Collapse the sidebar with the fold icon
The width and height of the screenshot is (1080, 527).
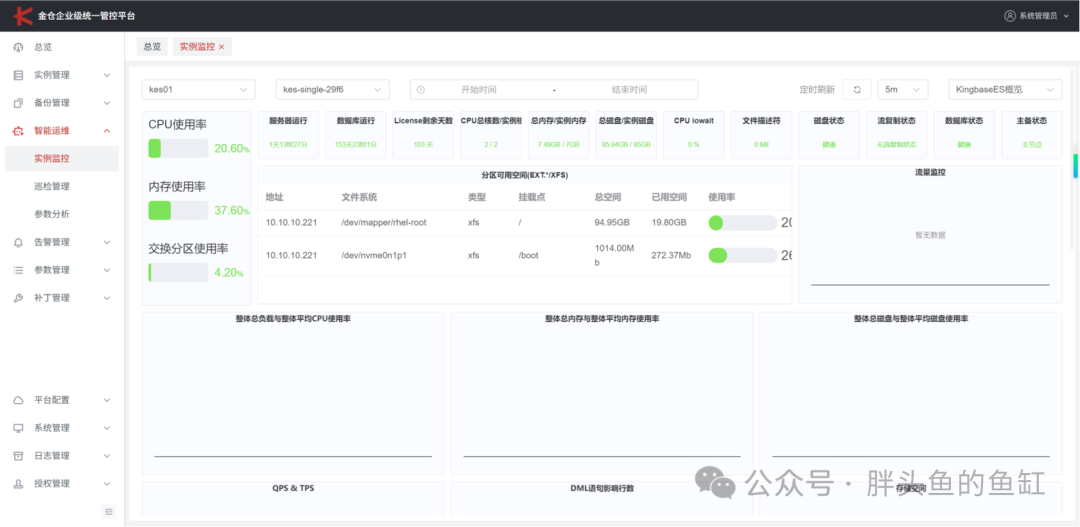coord(109,511)
